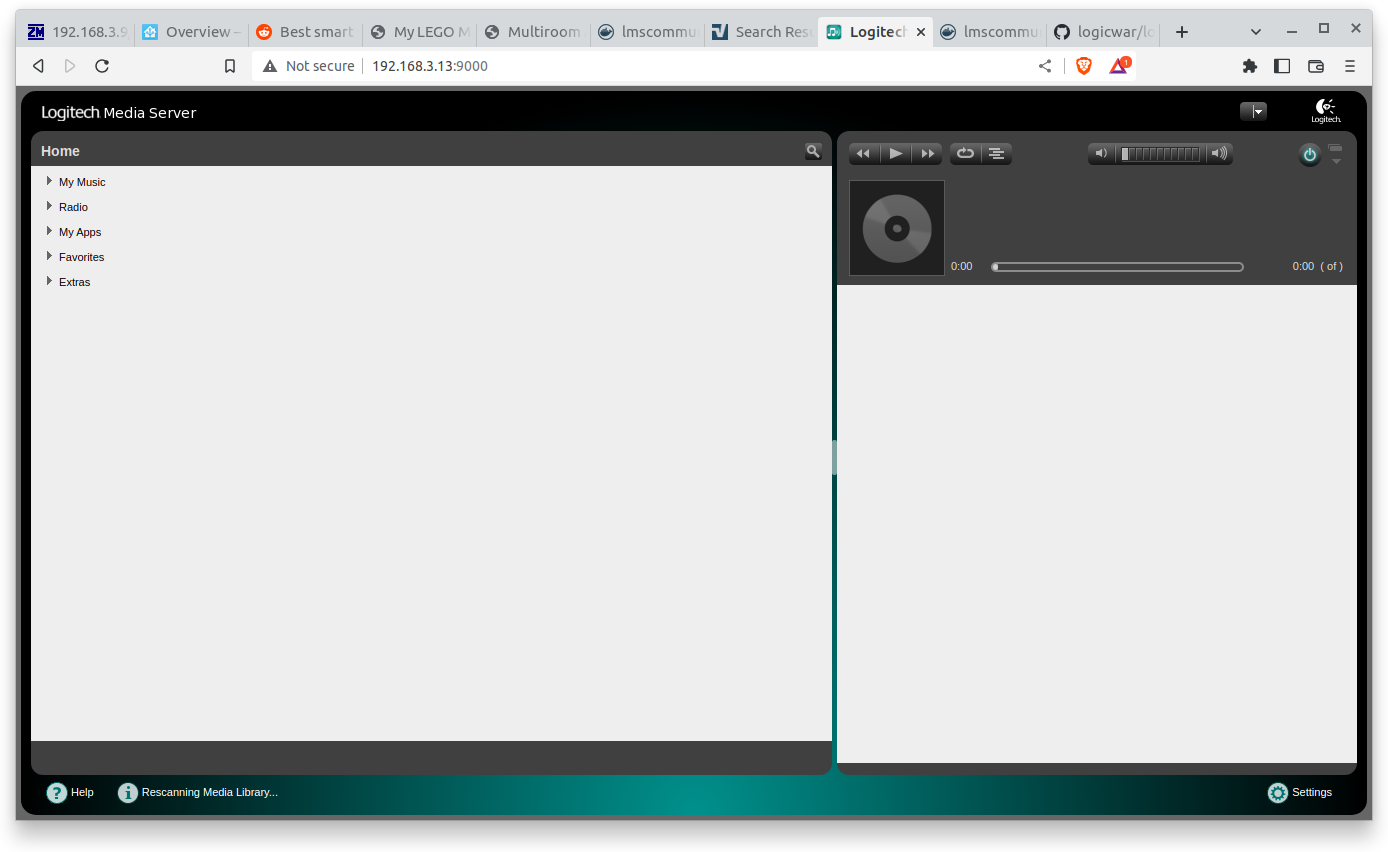Click the Not secure warning
Screen dimensions: 1388x852
(309, 66)
